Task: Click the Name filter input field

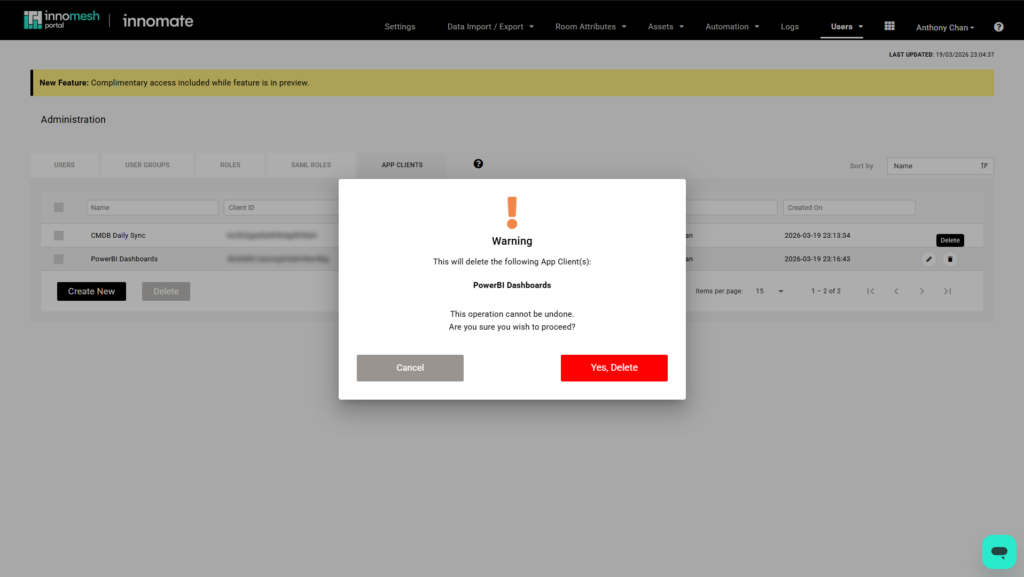Action: (x=152, y=208)
